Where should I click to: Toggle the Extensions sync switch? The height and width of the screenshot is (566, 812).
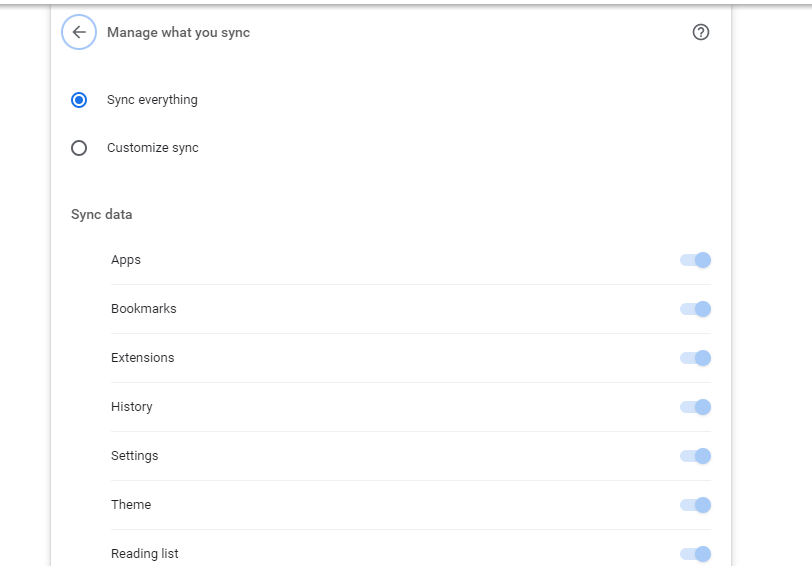(x=695, y=358)
